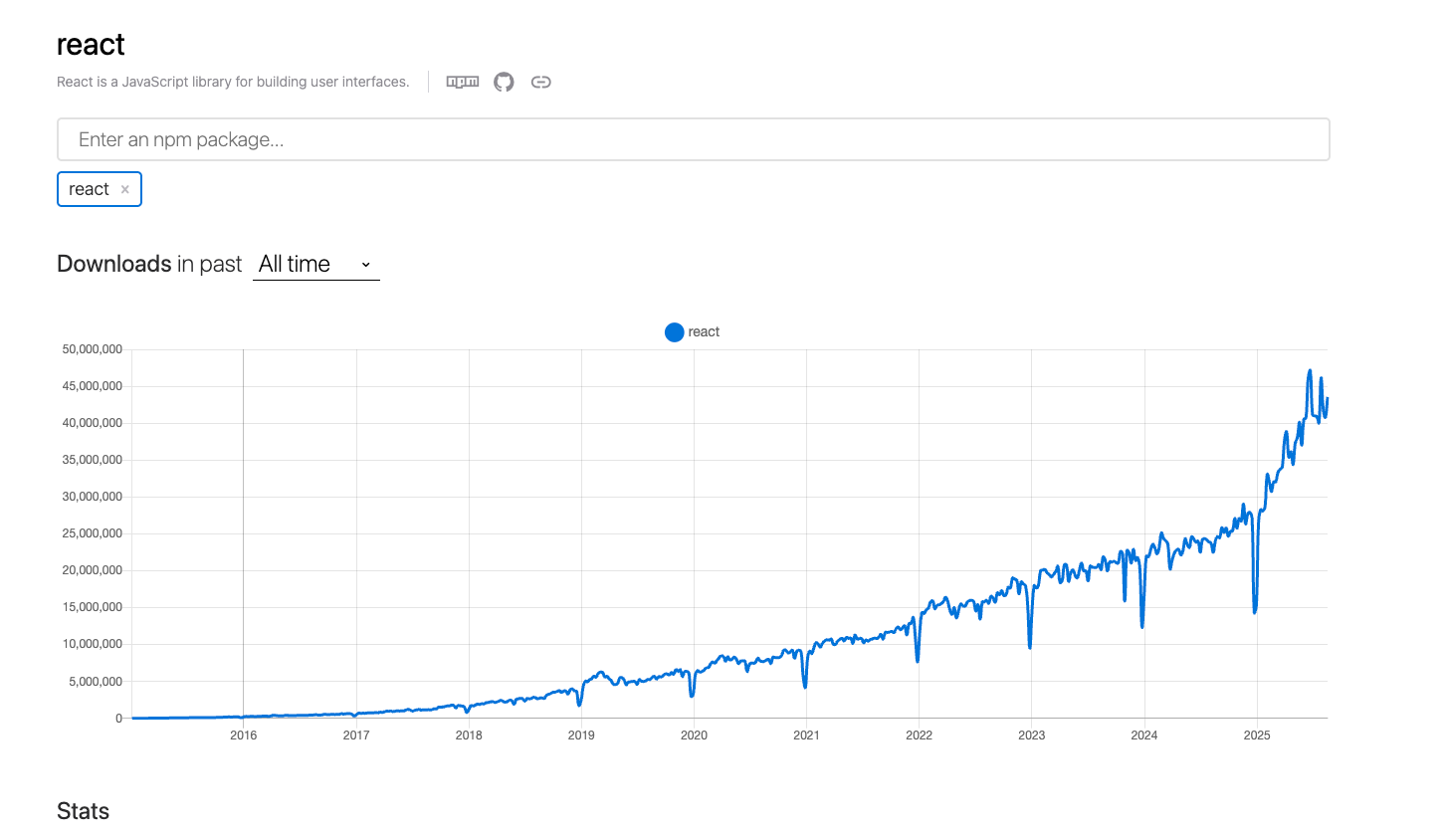Click the 25,000,000 y-axis label
The width and height of the screenshot is (1446, 840).
[93, 533]
